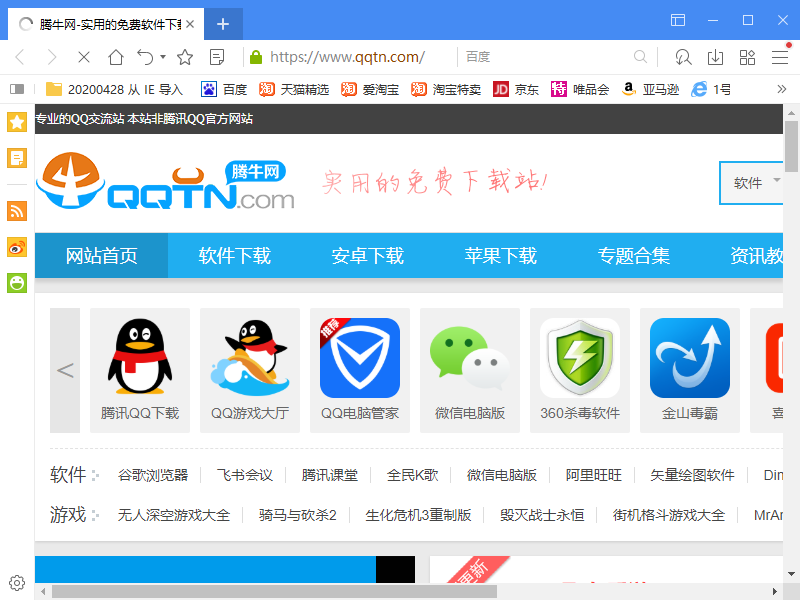Open the 矢量绘图软件 link
The image size is (800, 600).
point(692,475)
